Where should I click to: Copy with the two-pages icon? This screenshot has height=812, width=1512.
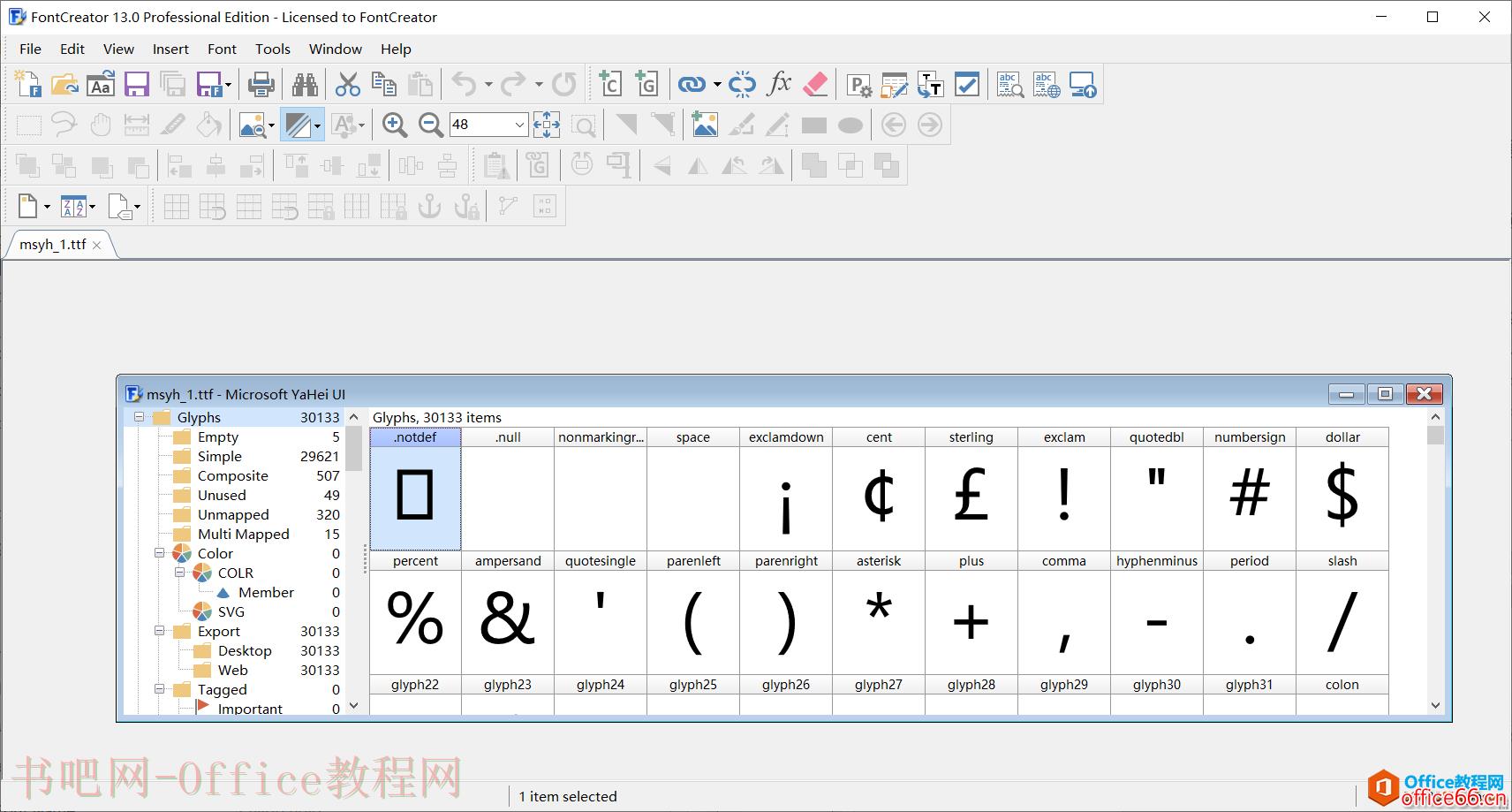pyautogui.click(x=384, y=85)
